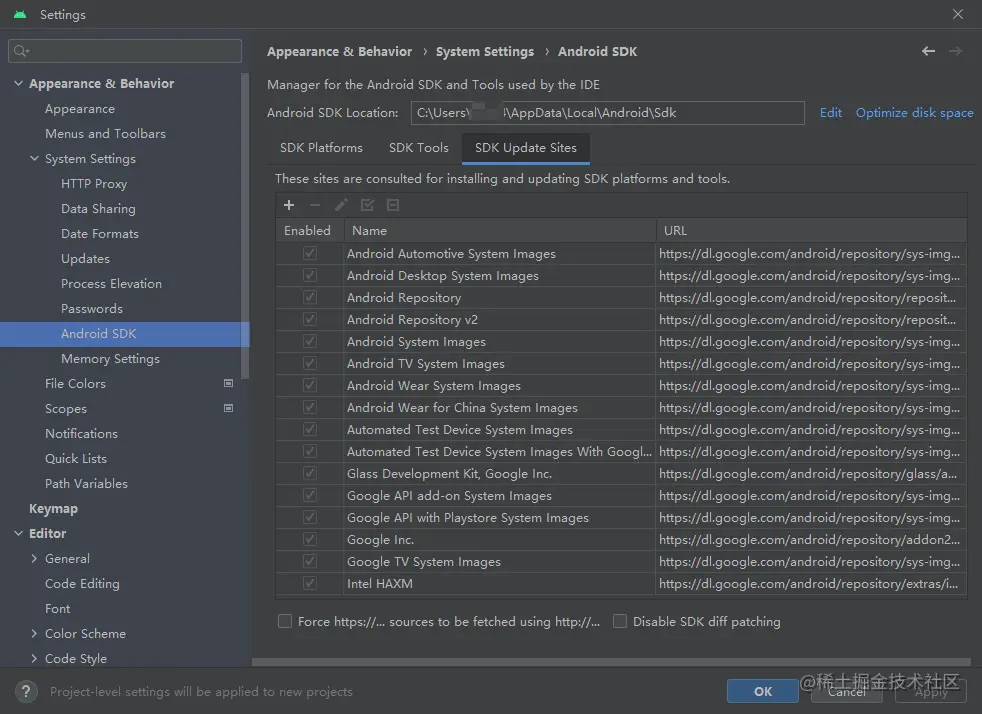Click the Deselect All sites icon
The width and height of the screenshot is (982, 714).
click(393, 205)
